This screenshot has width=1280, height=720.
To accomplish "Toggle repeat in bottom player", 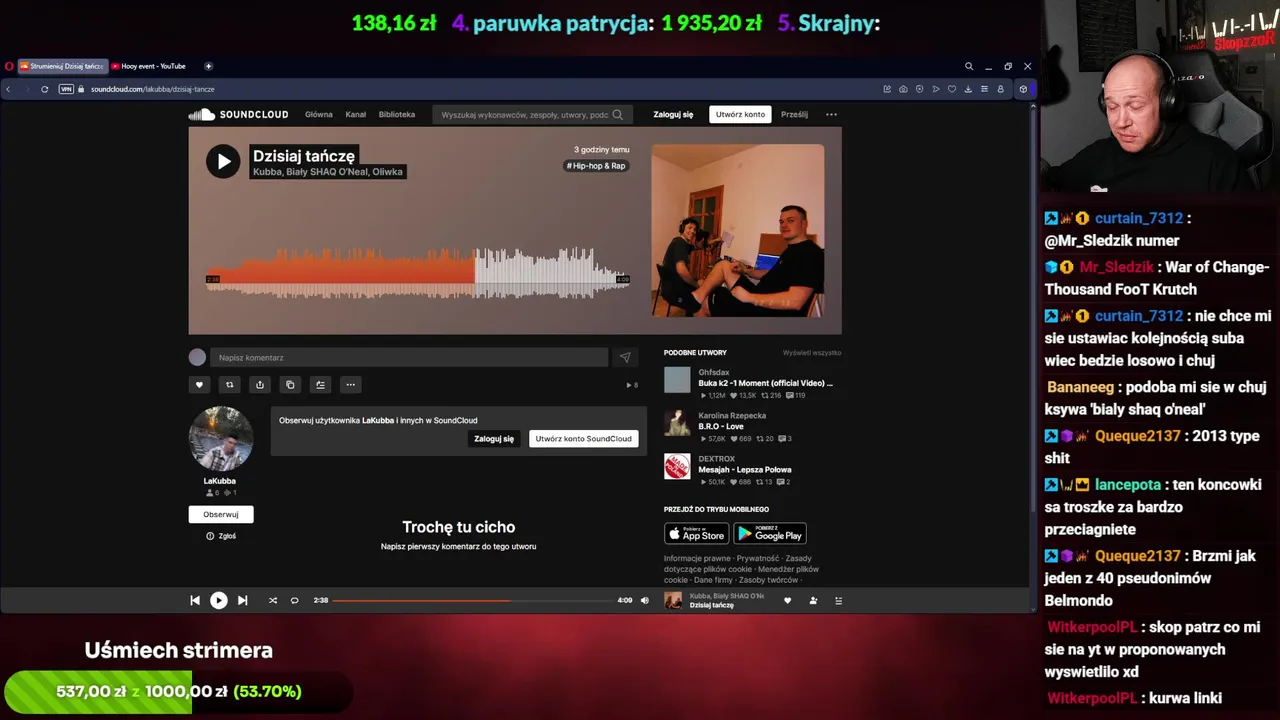I will pyautogui.click(x=294, y=600).
